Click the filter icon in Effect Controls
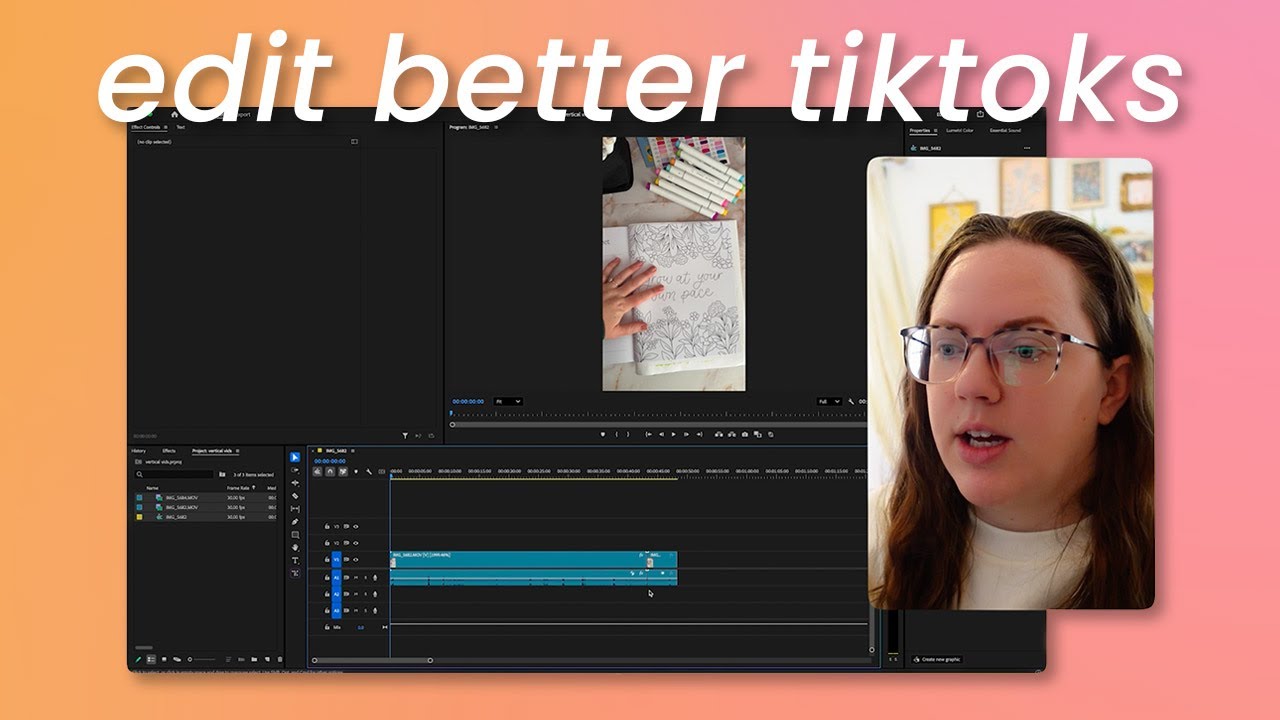1280x720 pixels. point(405,436)
